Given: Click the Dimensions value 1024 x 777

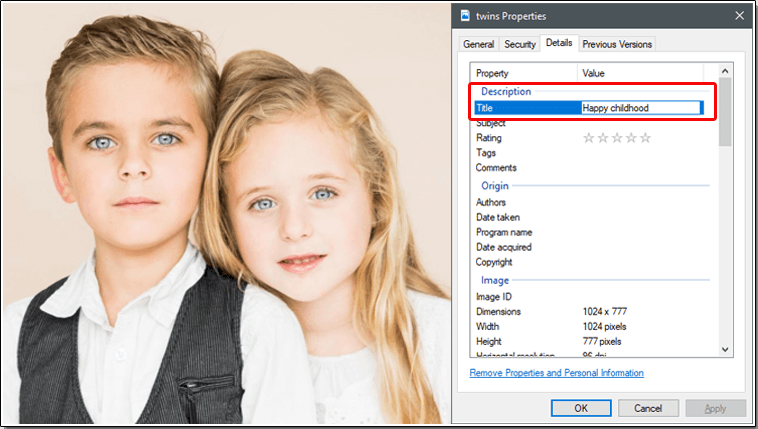Looking at the screenshot, I should [605, 311].
